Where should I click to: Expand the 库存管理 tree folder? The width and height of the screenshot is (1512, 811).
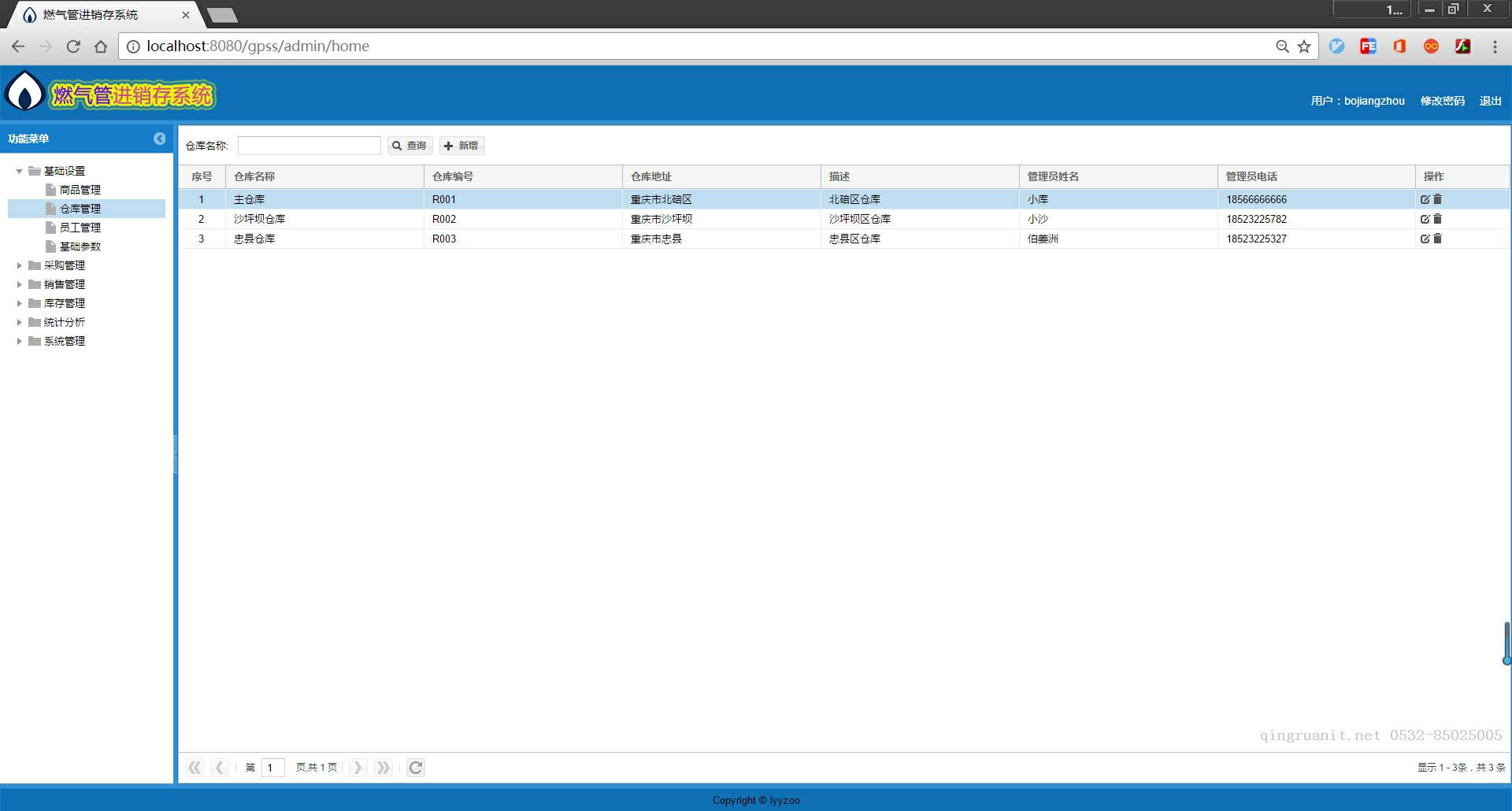click(20, 303)
